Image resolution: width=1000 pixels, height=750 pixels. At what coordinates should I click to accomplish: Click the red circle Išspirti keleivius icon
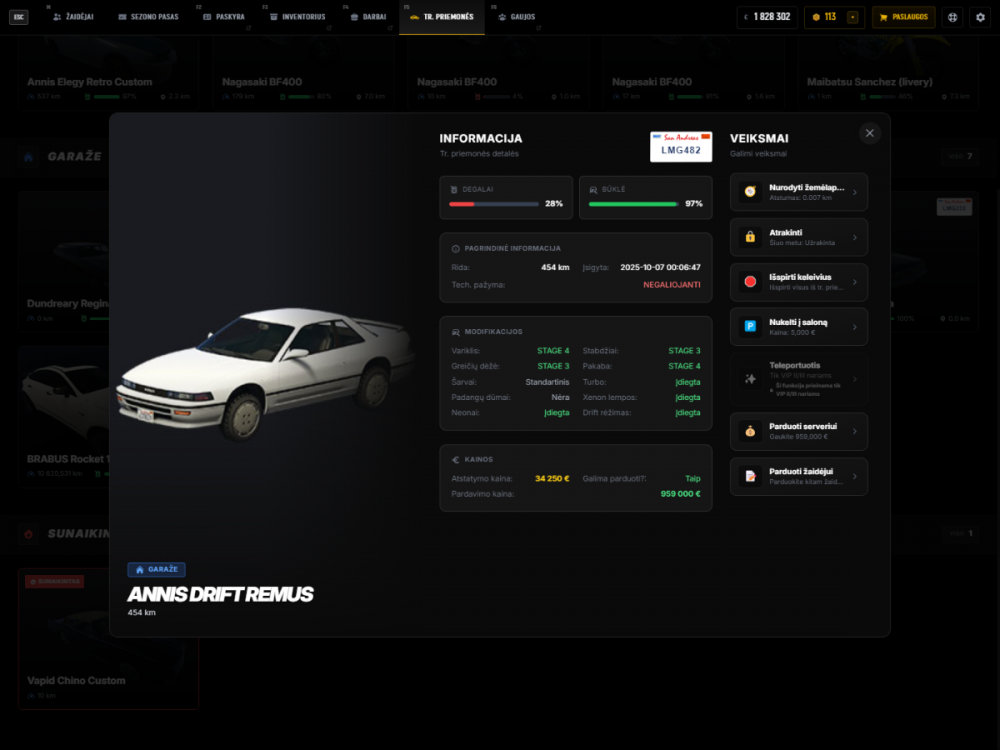(x=750, y=282)
